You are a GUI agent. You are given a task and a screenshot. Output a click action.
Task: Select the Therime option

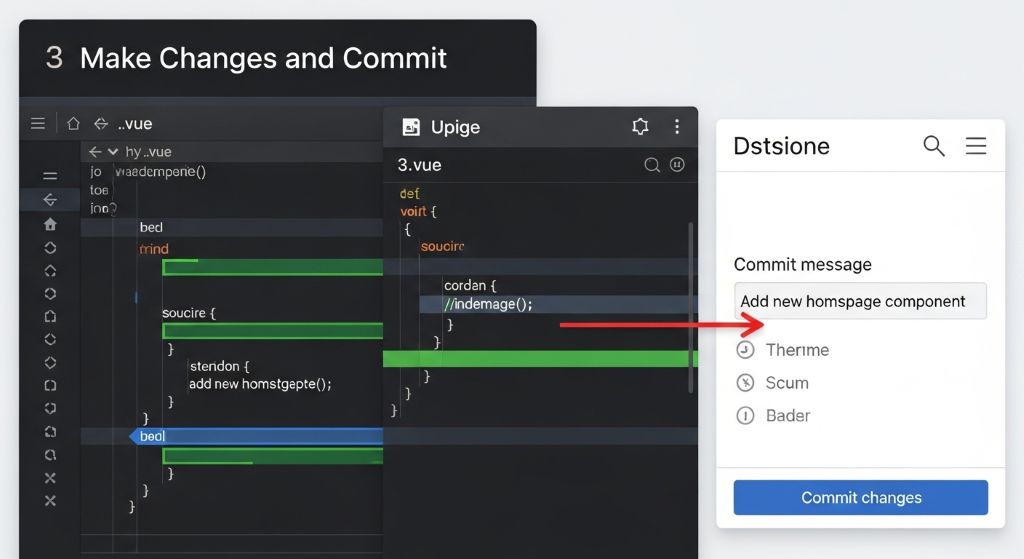[x=783, y=350]
